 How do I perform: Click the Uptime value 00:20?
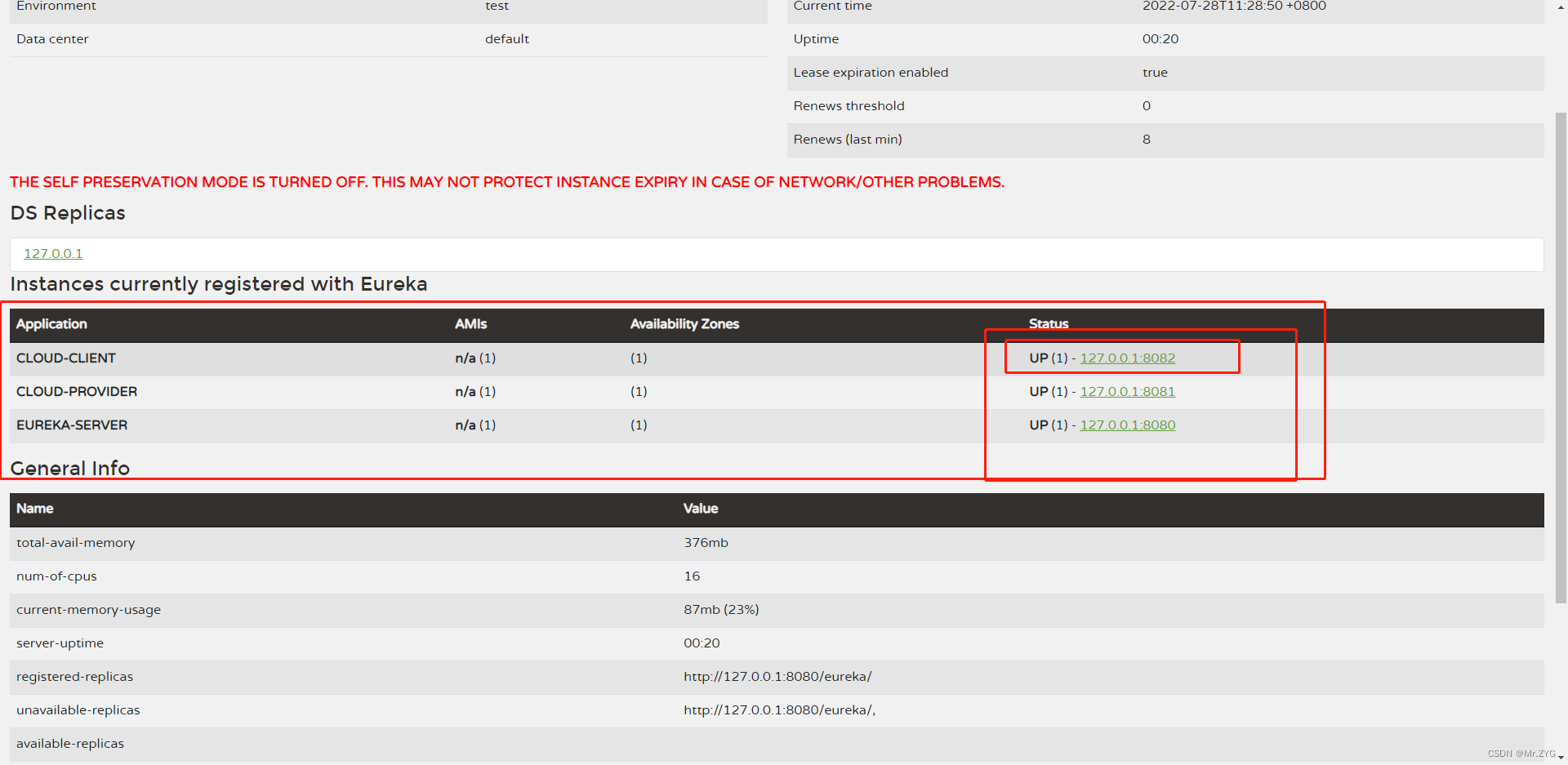pyautogui.click(x=1160, y=39)
